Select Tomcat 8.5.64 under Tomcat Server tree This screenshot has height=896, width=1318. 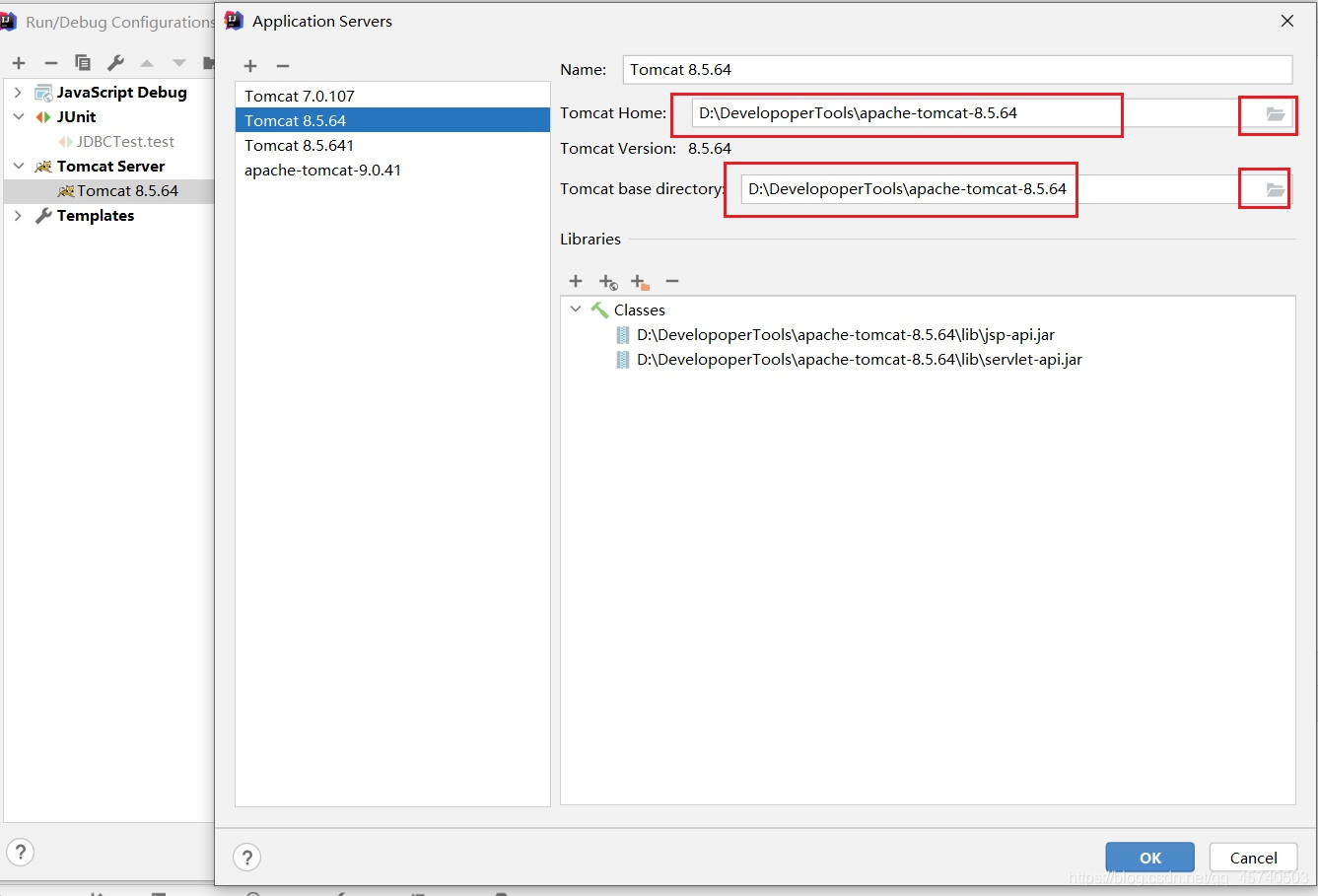pos(127,191)
